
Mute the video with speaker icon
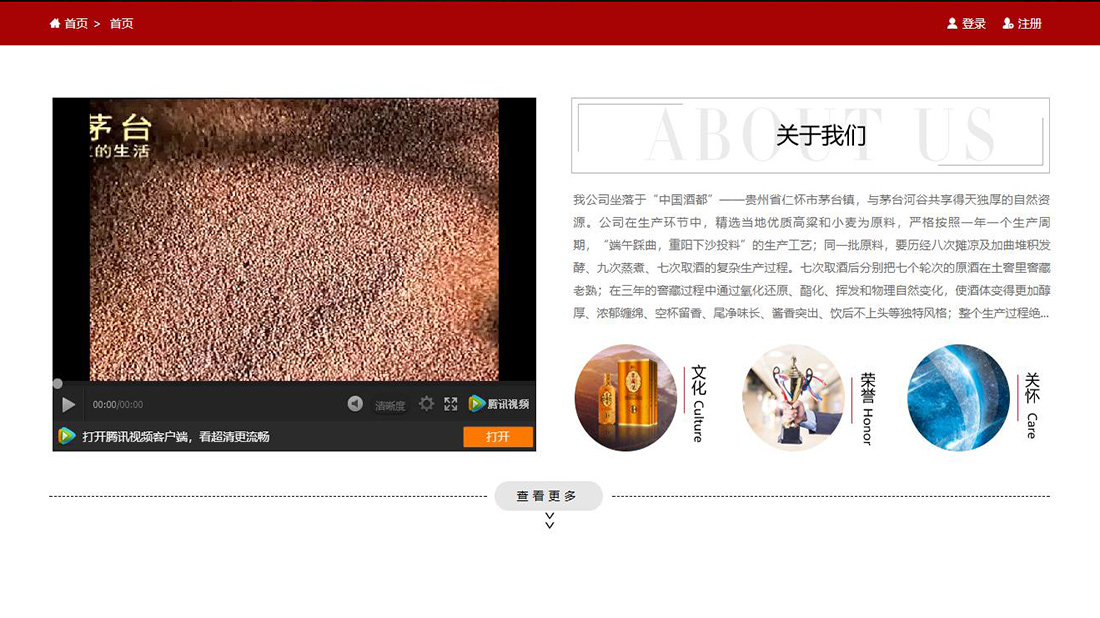pyautogui.click(x=355, y=403)
